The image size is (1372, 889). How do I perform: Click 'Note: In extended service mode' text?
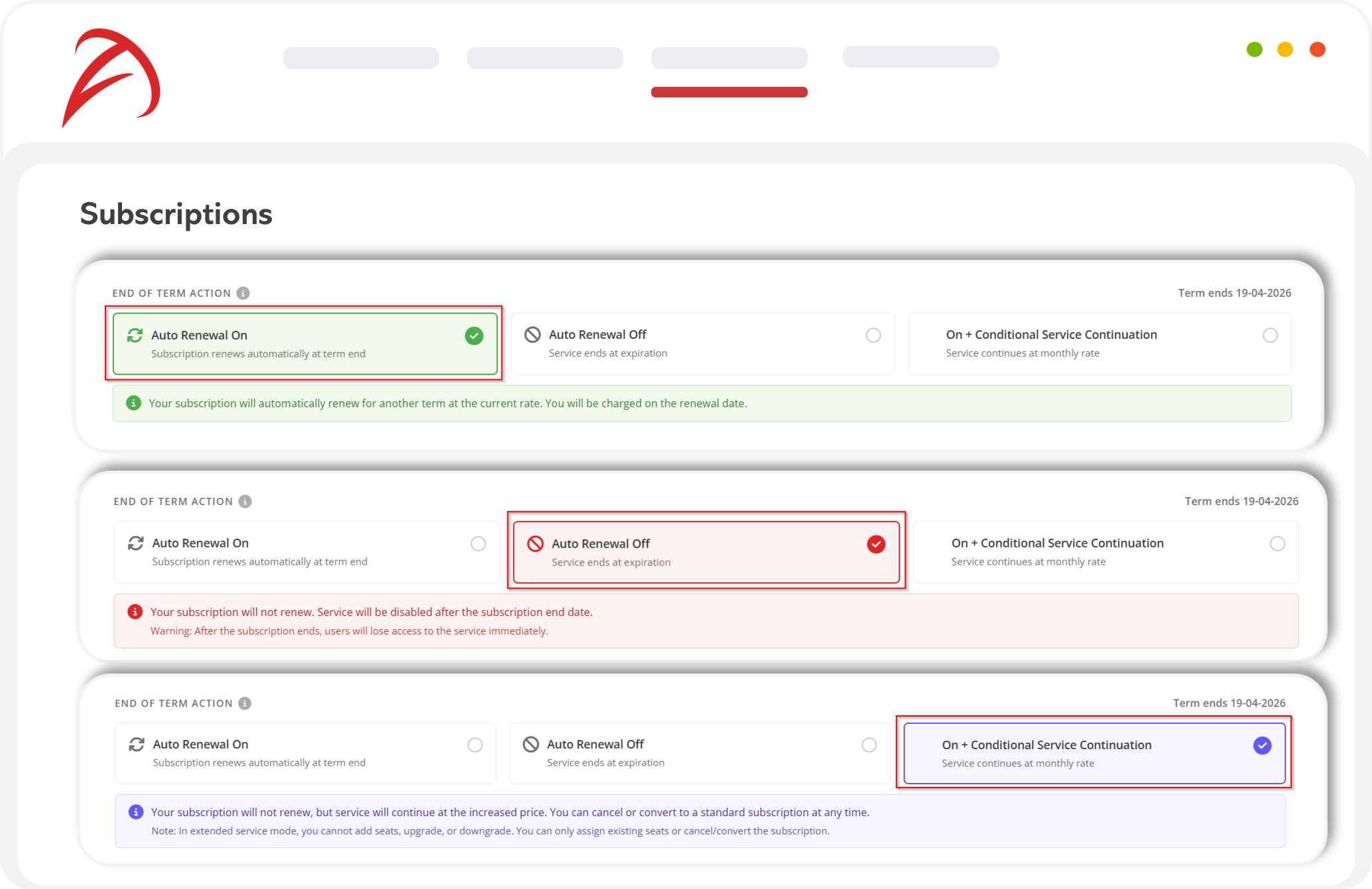pyautogui.click(x=490, y=831)
